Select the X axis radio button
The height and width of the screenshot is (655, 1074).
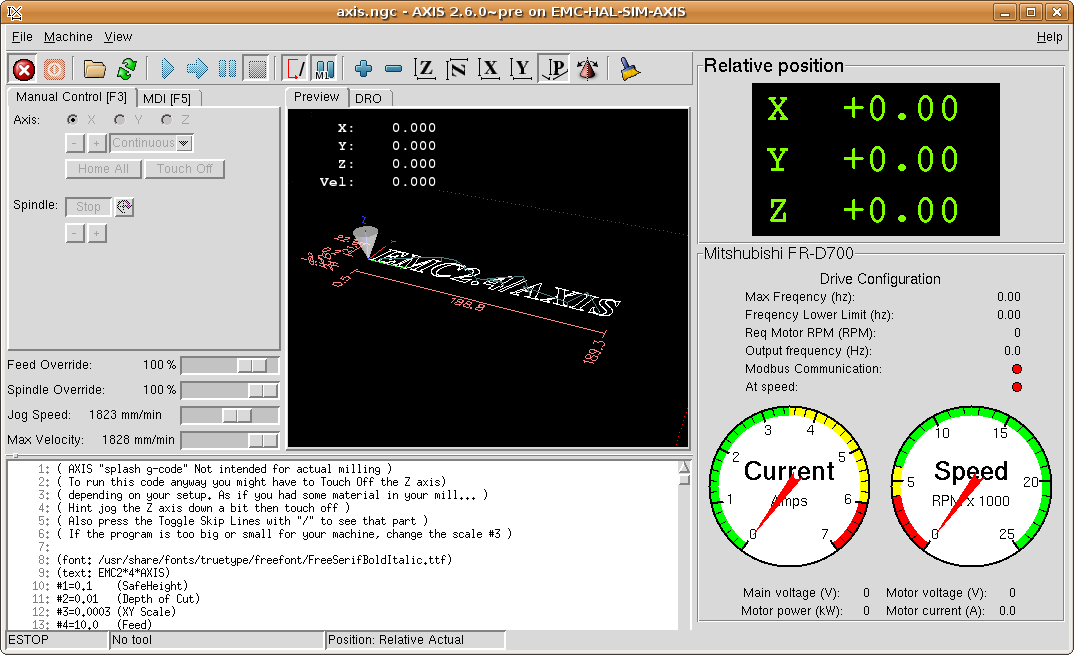[72, 120]
